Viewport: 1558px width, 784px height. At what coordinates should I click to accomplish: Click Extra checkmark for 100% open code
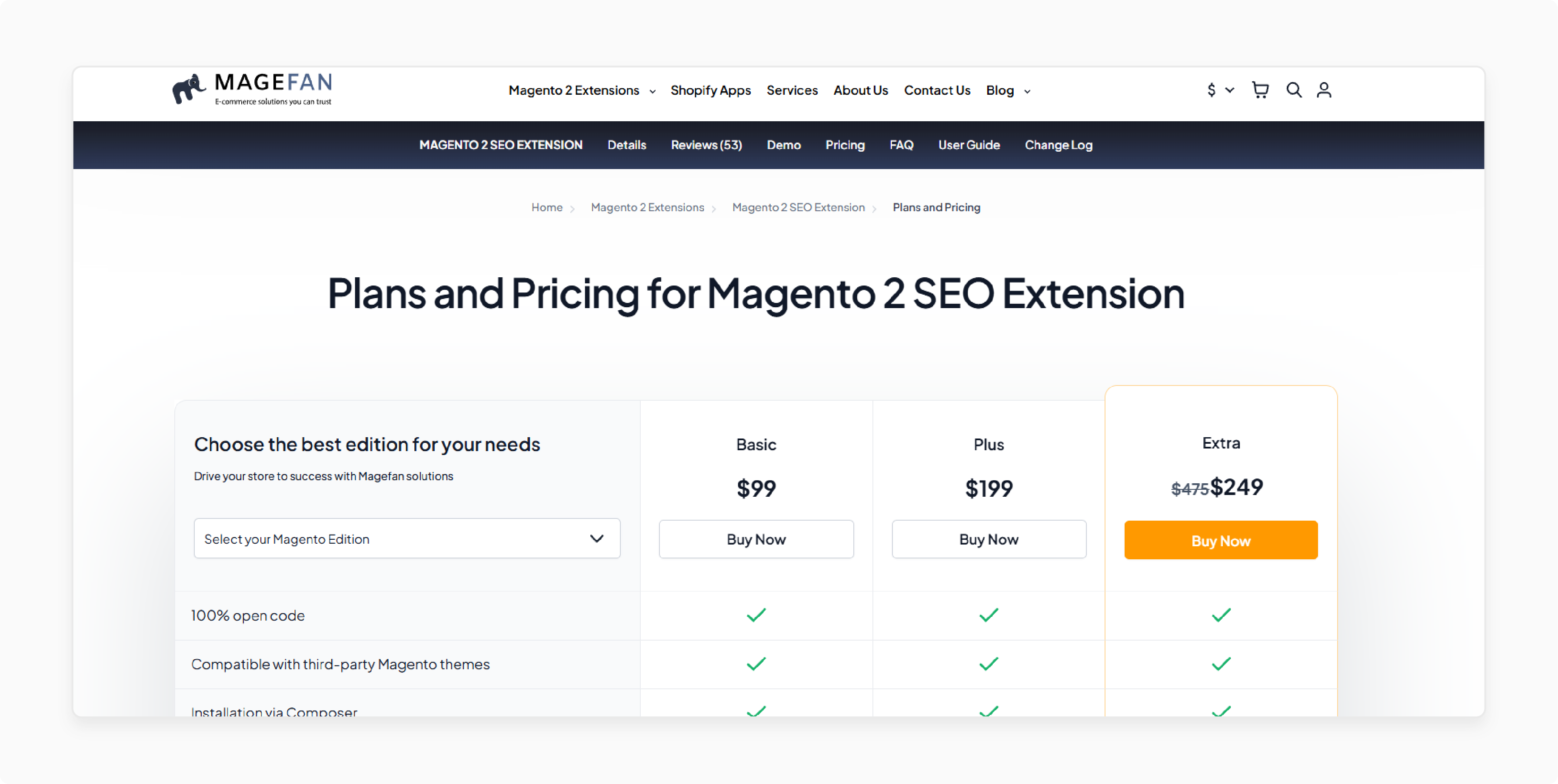pyautogui.click(x=1221, y=615)
